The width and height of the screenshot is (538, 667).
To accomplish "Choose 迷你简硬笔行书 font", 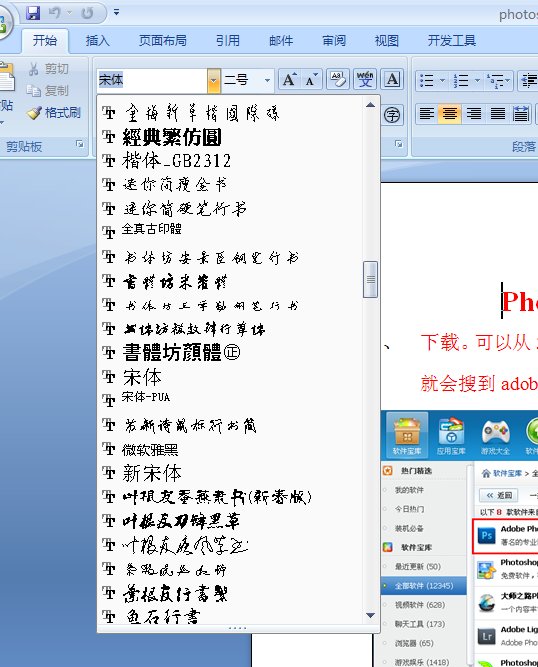I will point(230,209).
